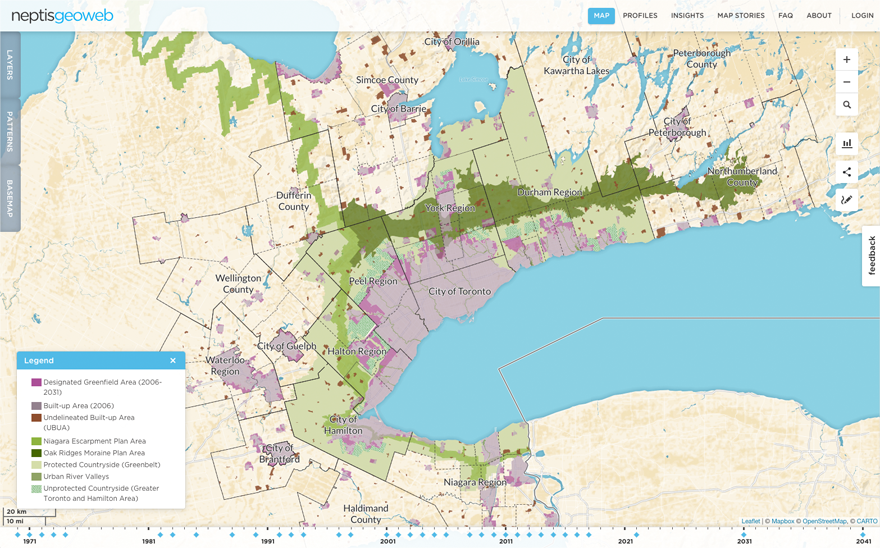Zoom in on the map

[846, 60]
